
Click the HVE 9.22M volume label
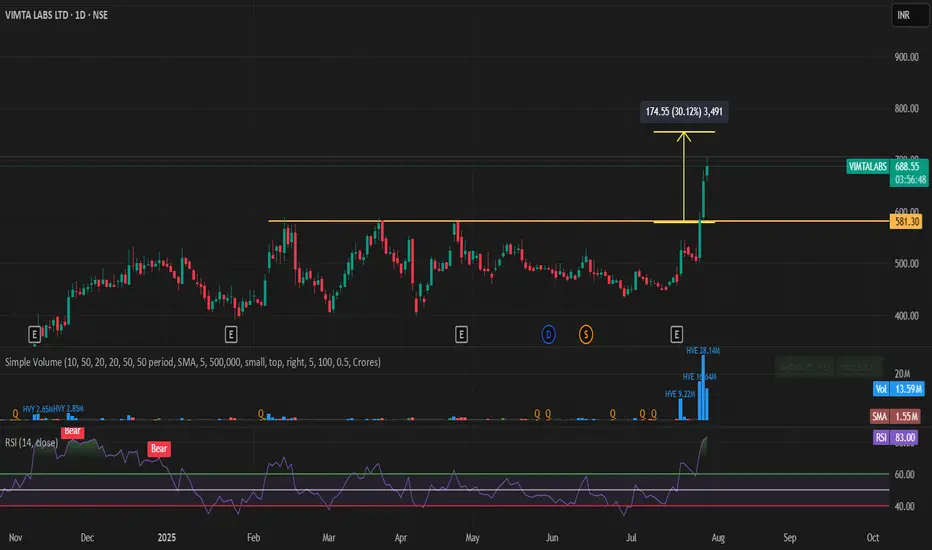tap(680, 394)
